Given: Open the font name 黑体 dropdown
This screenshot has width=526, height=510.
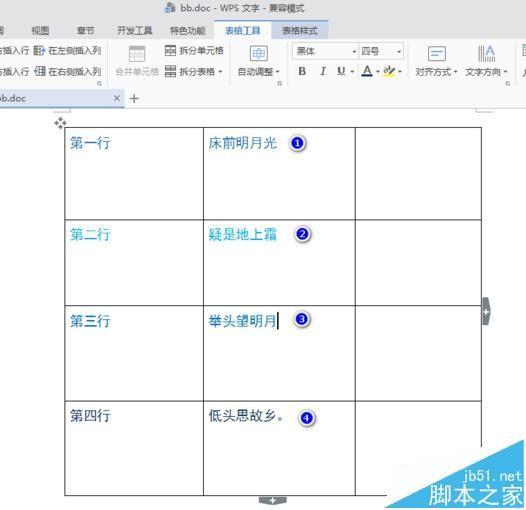Looking at the screenshot, I should click(x=354, y=52).
